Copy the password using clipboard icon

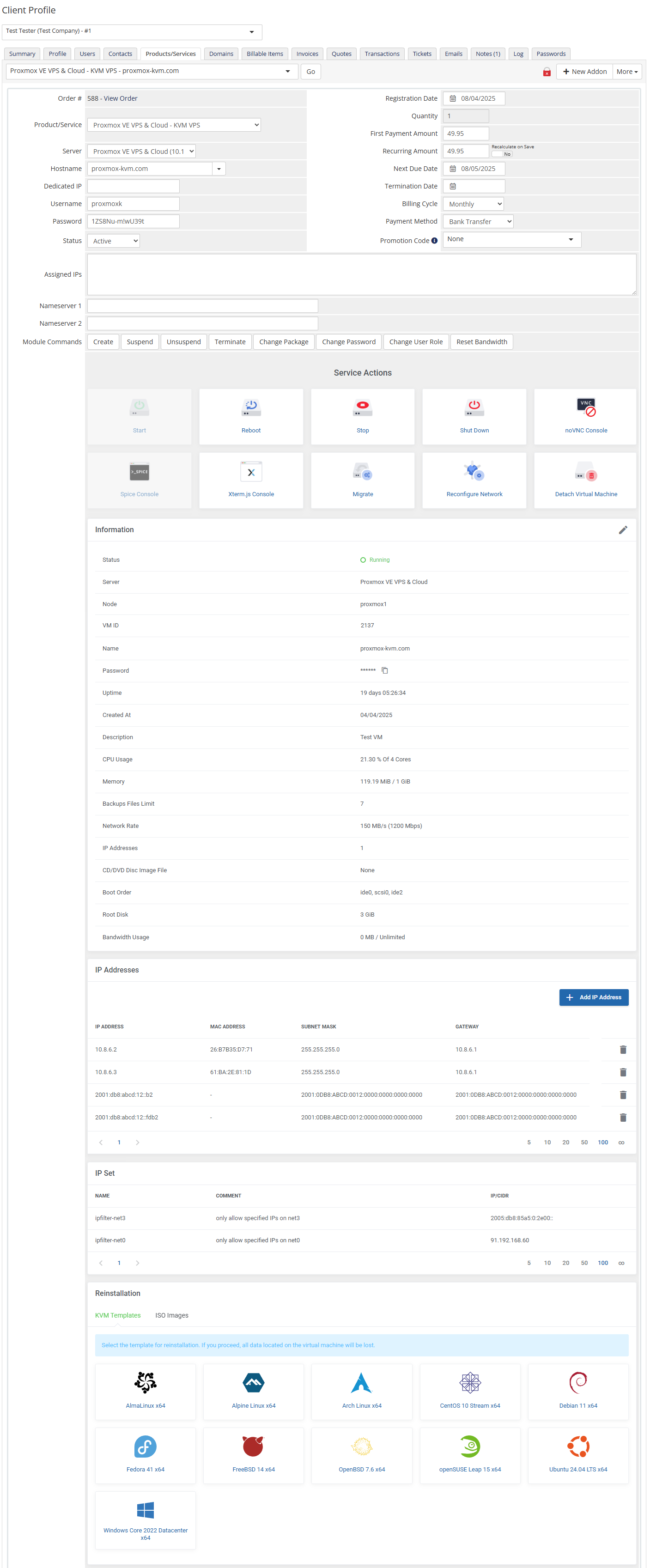(x=385, y=671)
